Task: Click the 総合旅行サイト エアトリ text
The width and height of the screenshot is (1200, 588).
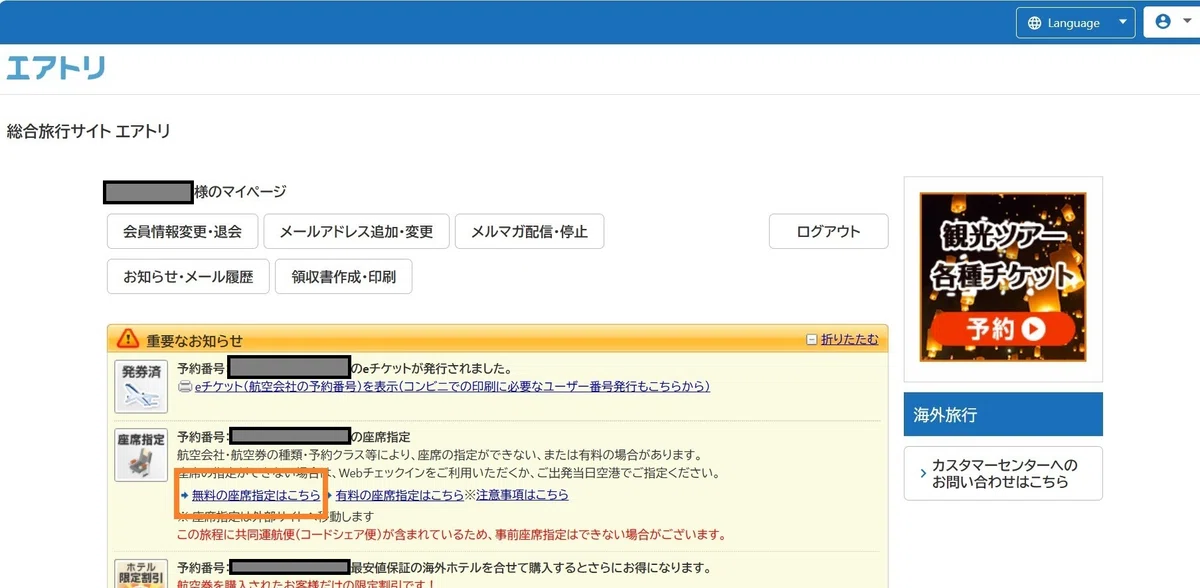Action: [88, 131]
